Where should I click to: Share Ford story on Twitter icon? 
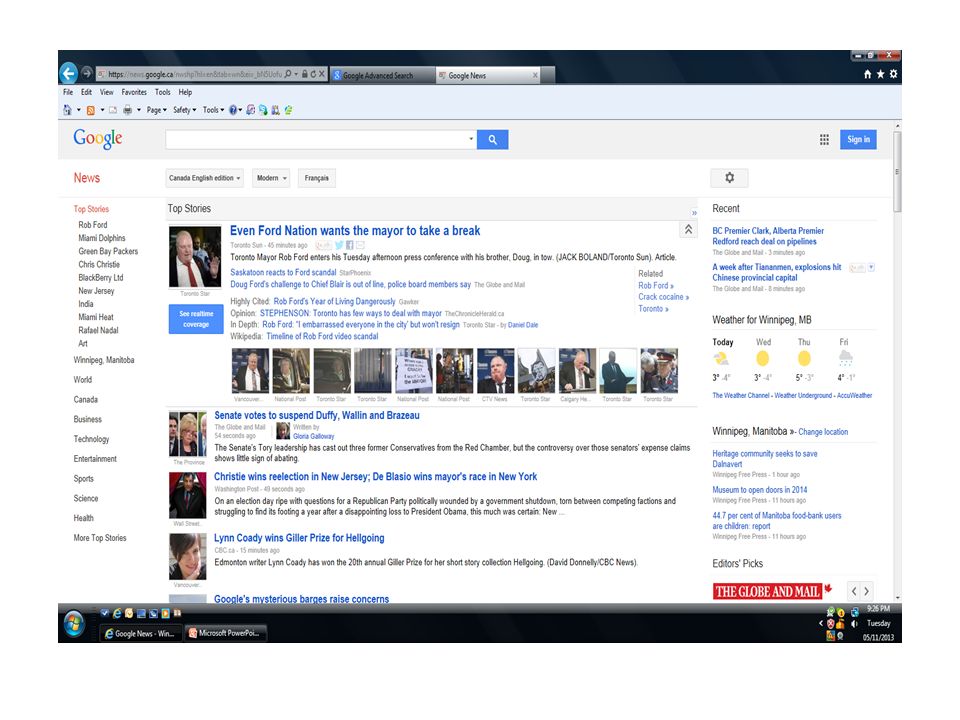pos(339,245)
